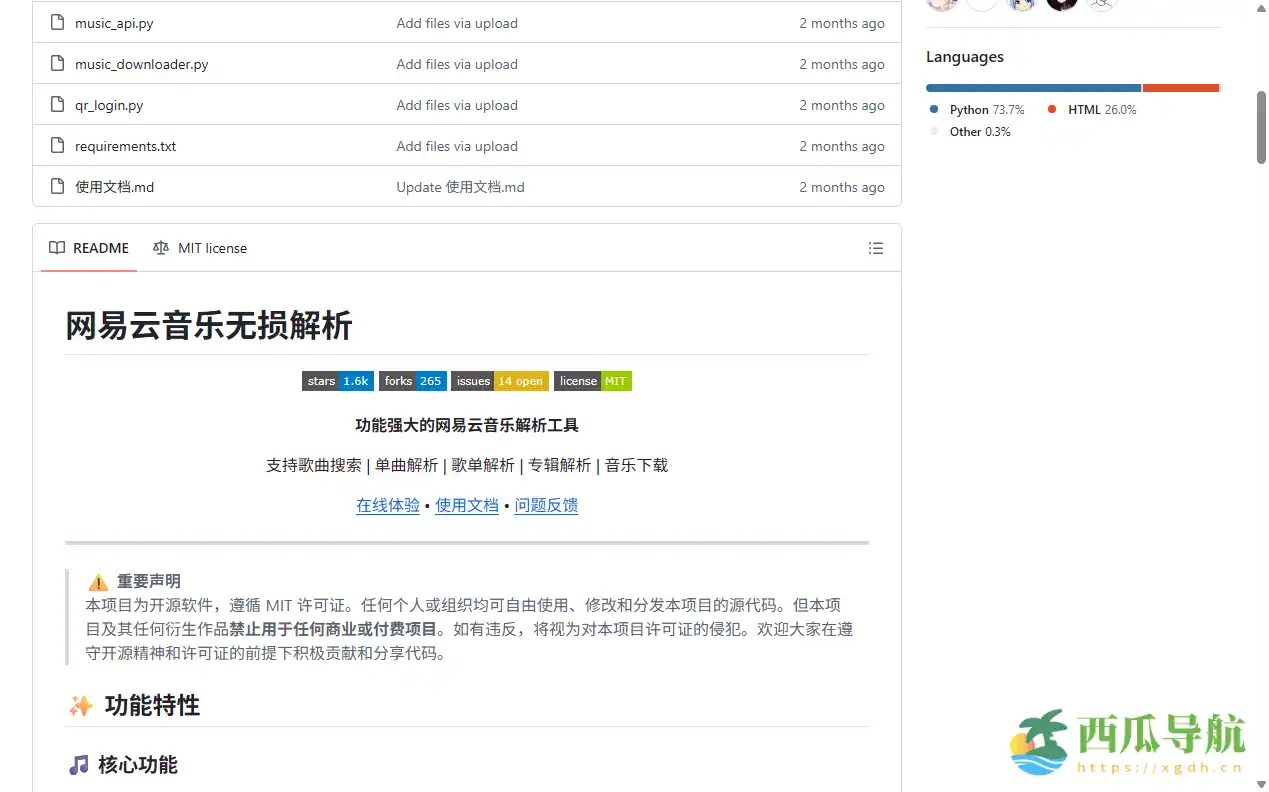Open the qr_login.py file
1269x792 pixels.
click(110, 104)
